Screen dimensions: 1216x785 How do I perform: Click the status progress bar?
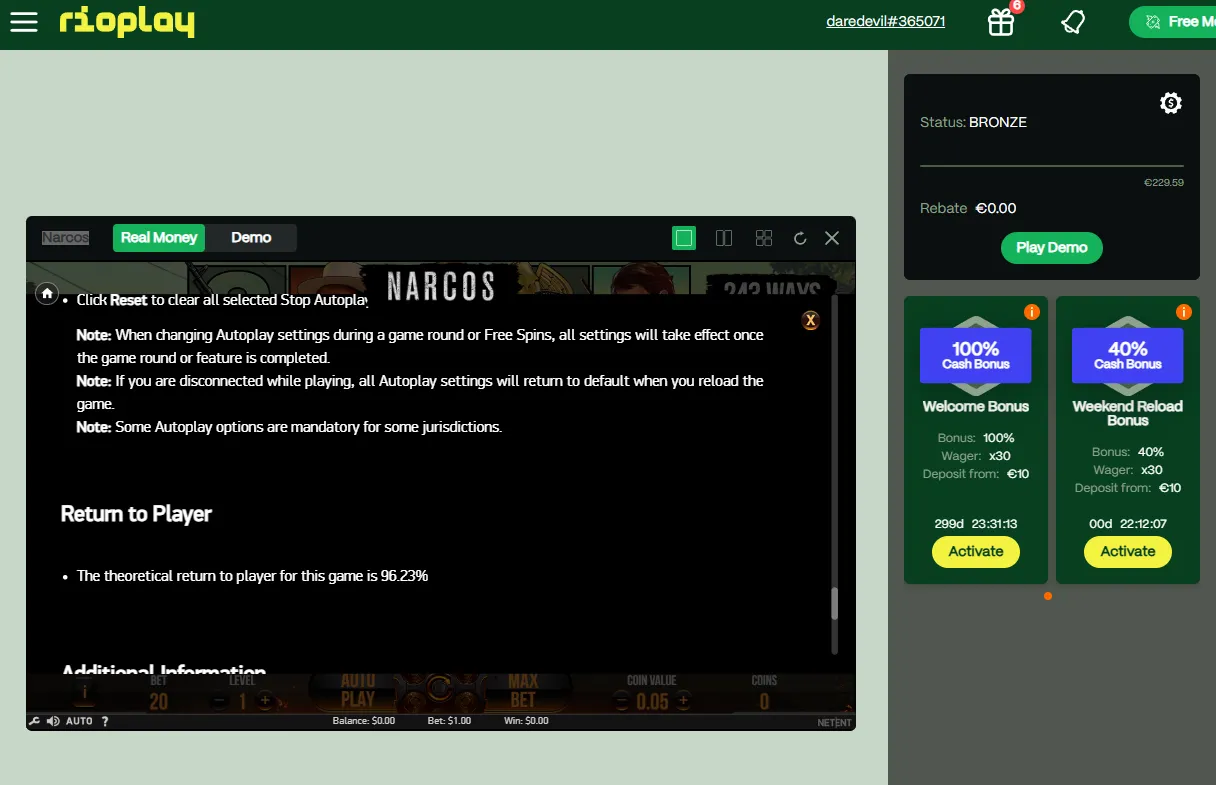click(1052, 166)
